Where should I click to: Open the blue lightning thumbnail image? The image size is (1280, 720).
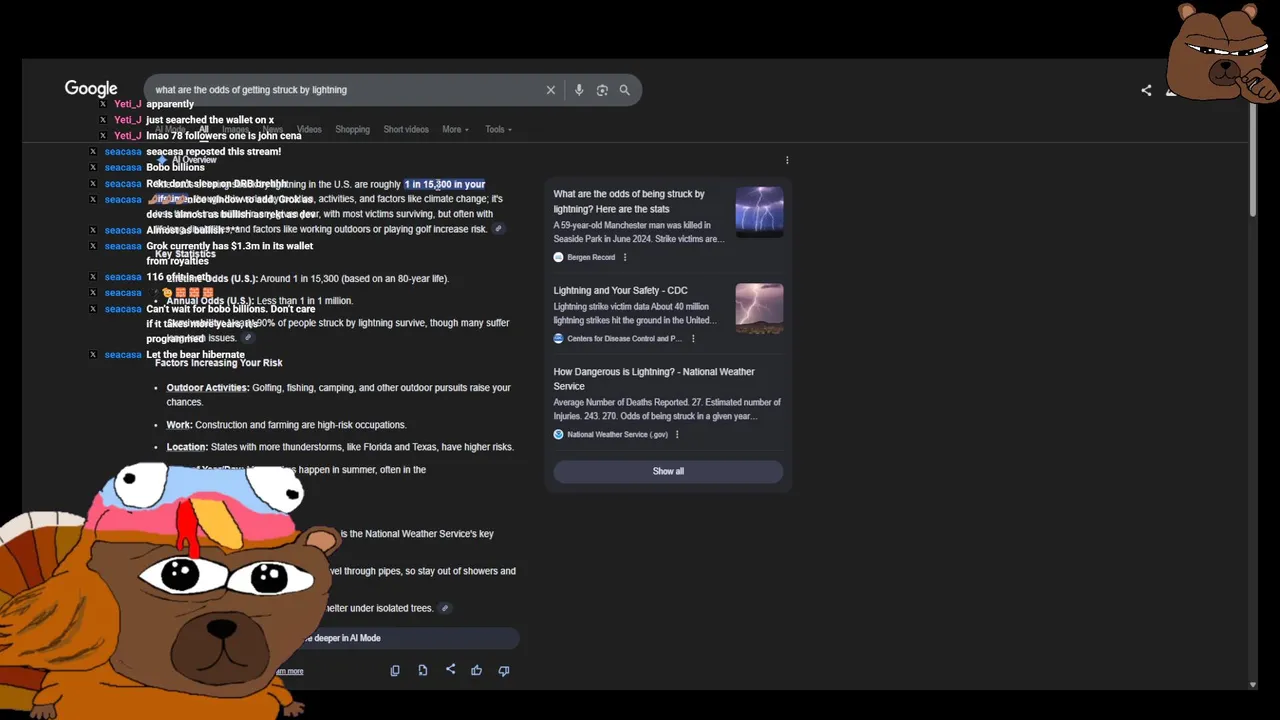coord(759,211)
